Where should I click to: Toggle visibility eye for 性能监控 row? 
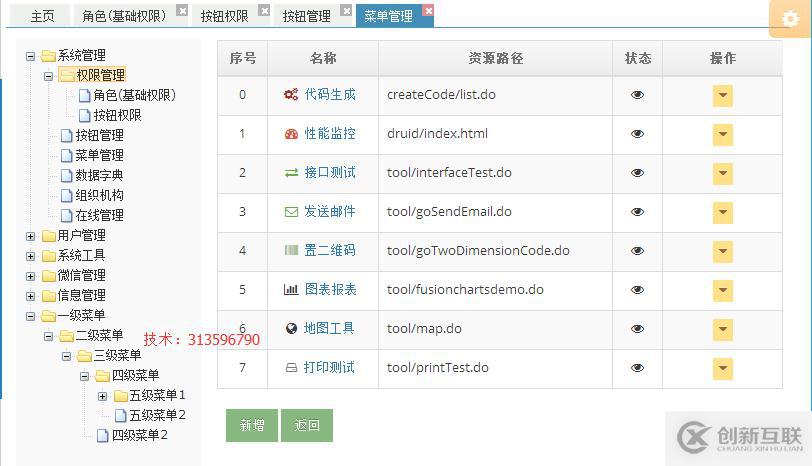637,134
